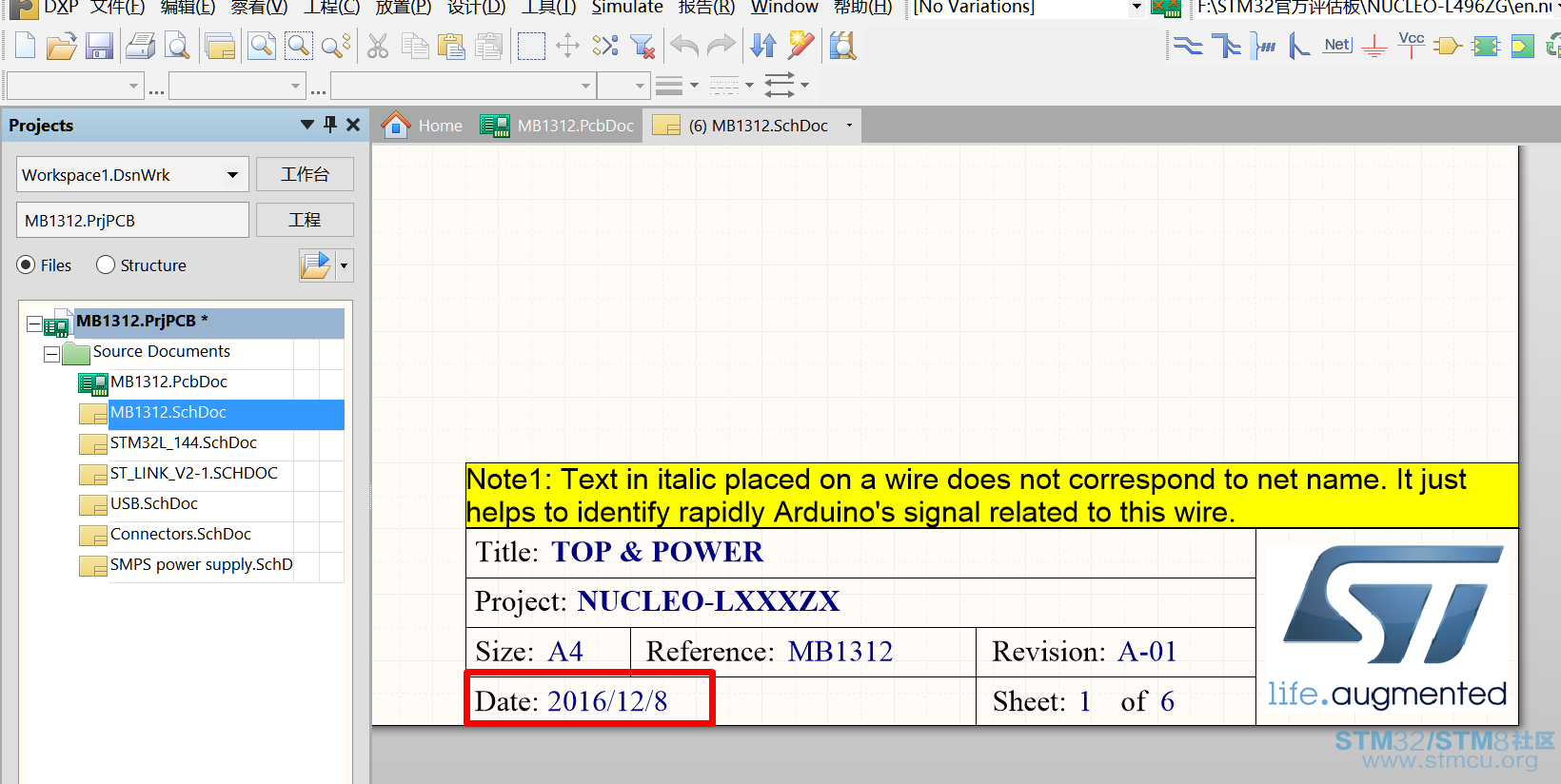Image resolution: width=1561 pixels, height=784 pixels.
Task: Expand the Projects panel options arrow
Action: tap(306, 125)
